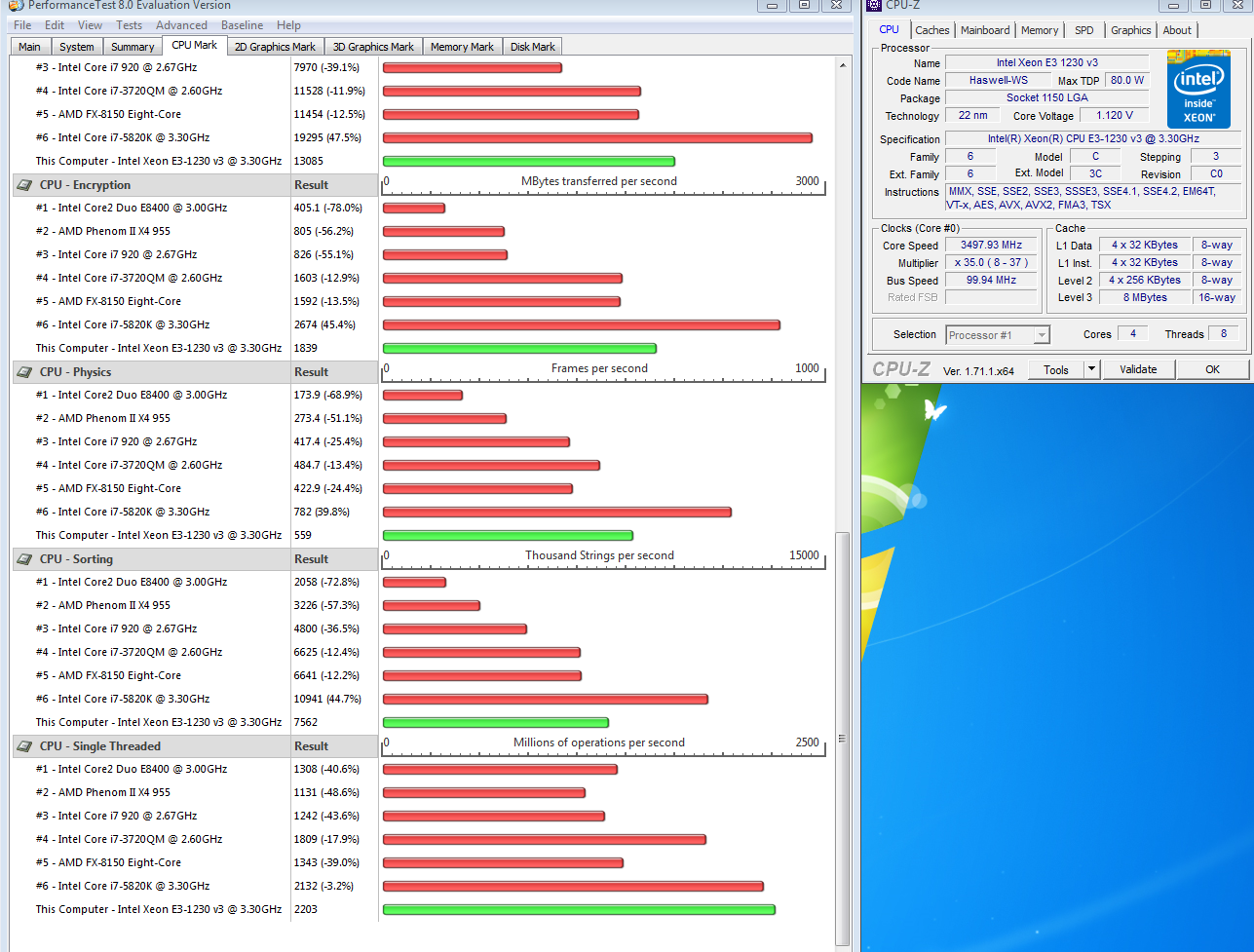Select the CPU Mark tab
Screen dimensions: 1254x952
[x=195, y=45]
